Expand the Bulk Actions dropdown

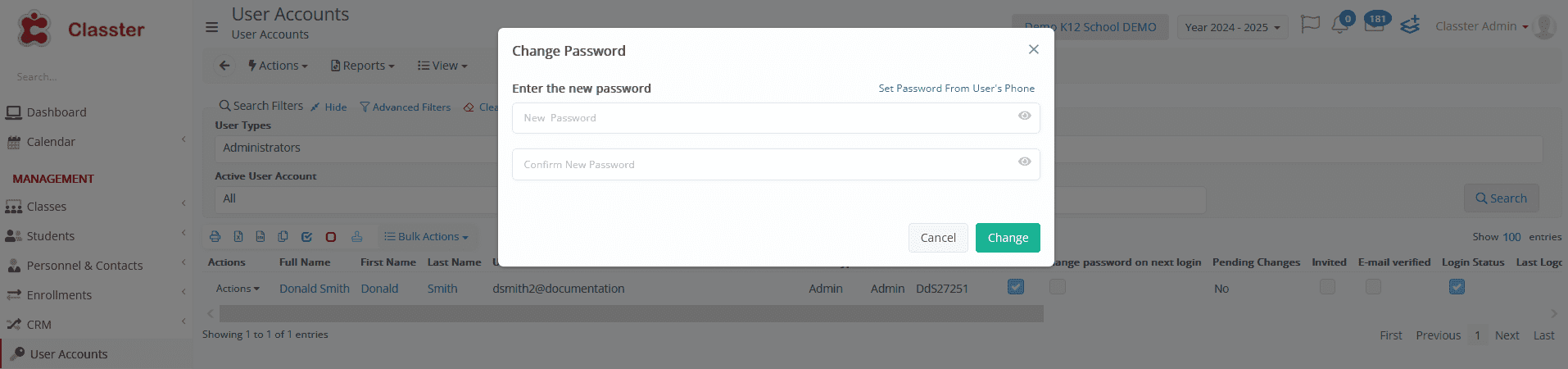click(426, 237)
